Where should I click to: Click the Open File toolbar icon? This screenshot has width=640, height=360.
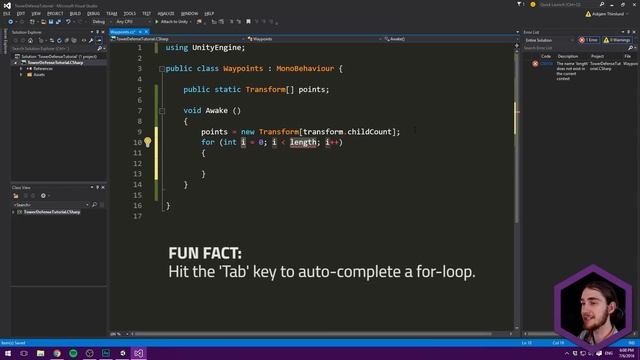pyautogui.click(x=43, y=22)
